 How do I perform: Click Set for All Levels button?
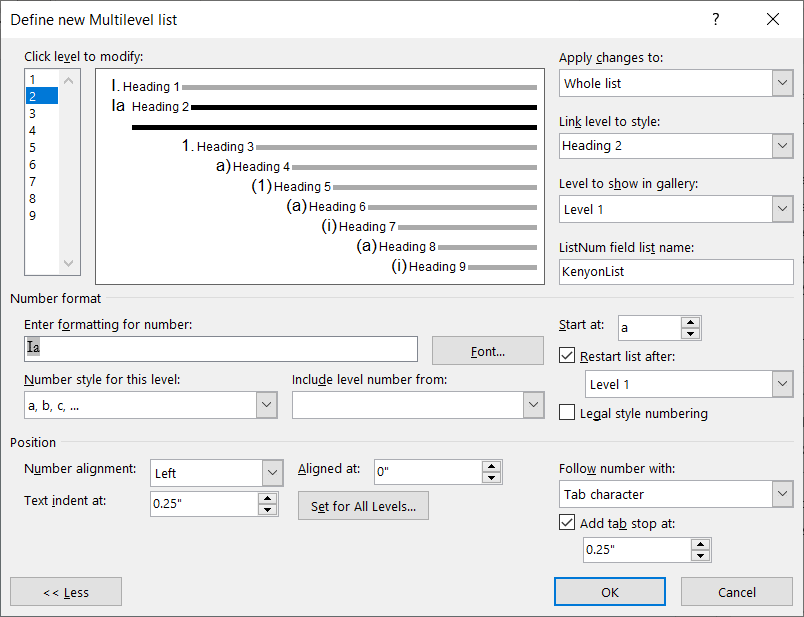[363, 506]
